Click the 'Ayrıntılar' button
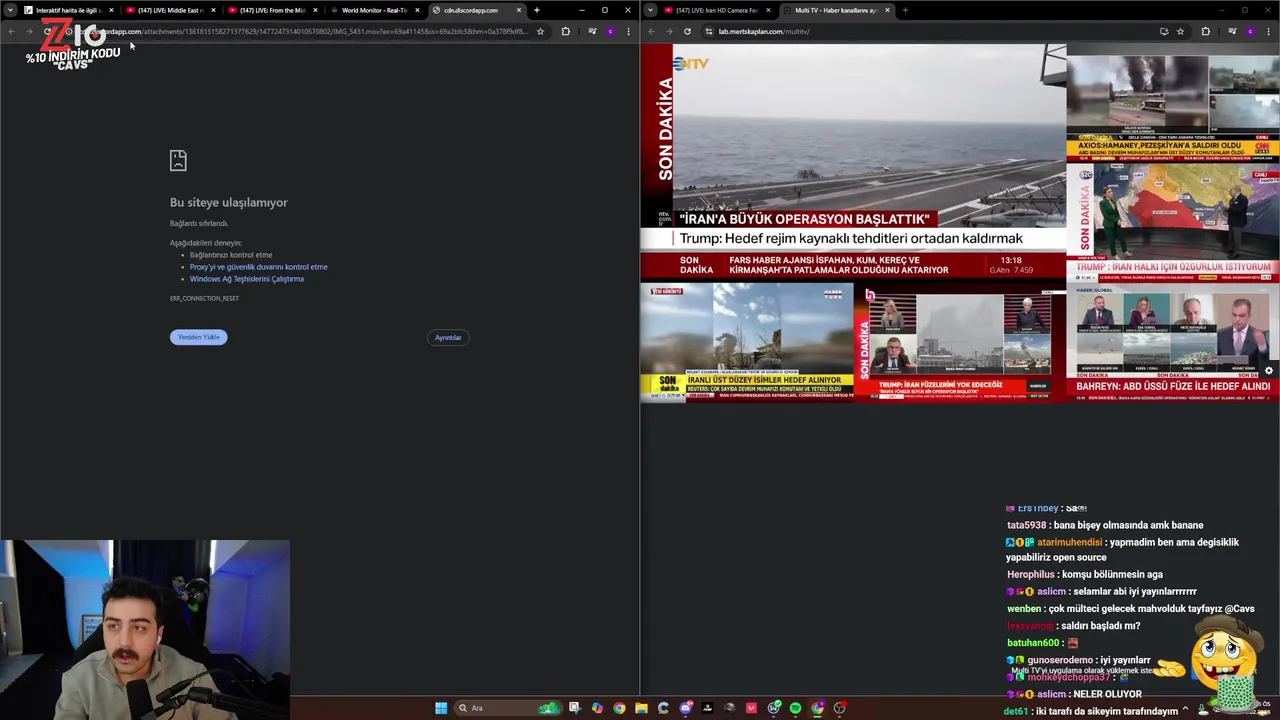 (x=448, y=337)
